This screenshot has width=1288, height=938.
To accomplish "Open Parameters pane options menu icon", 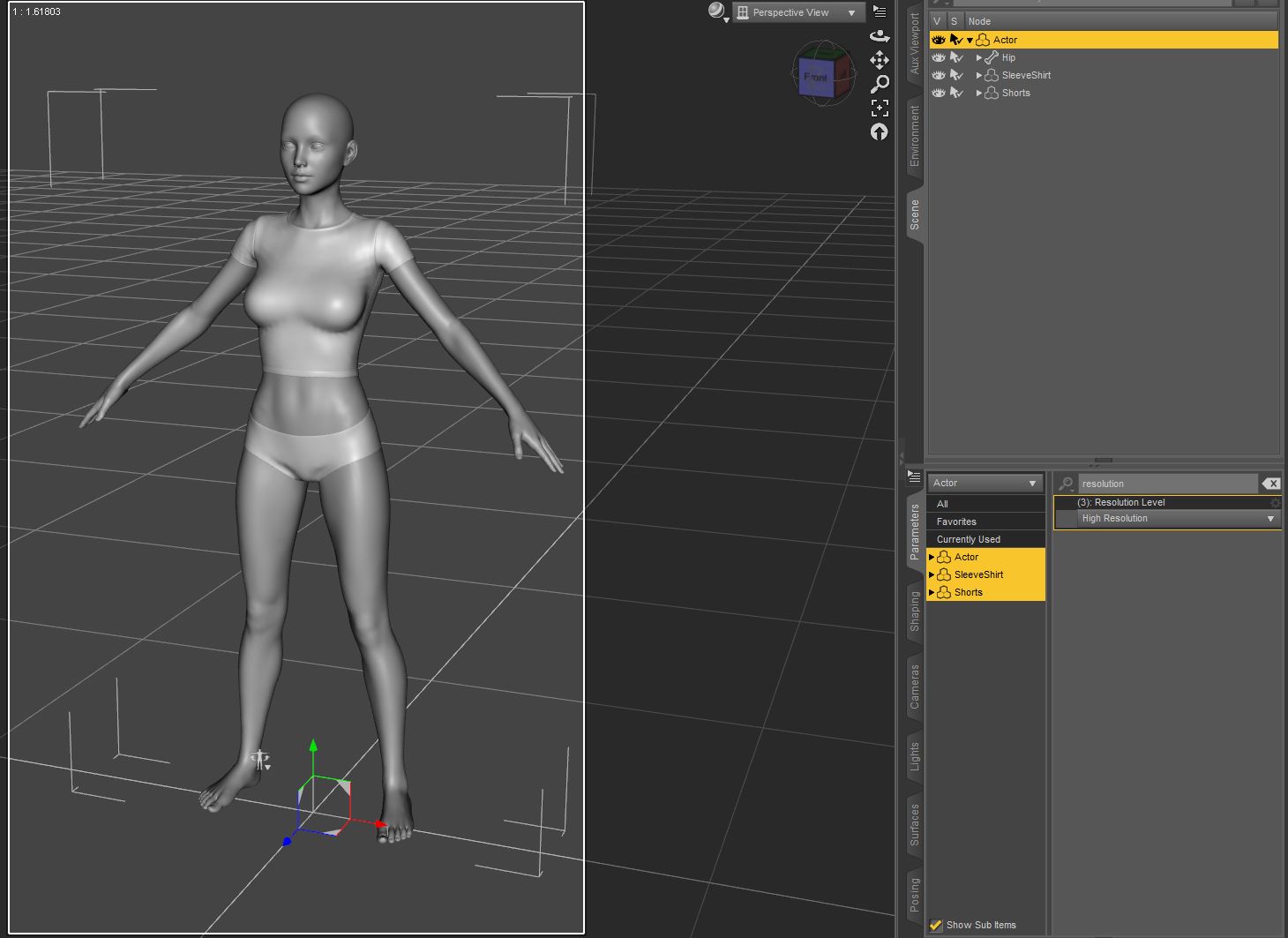I will pos(915,477).
